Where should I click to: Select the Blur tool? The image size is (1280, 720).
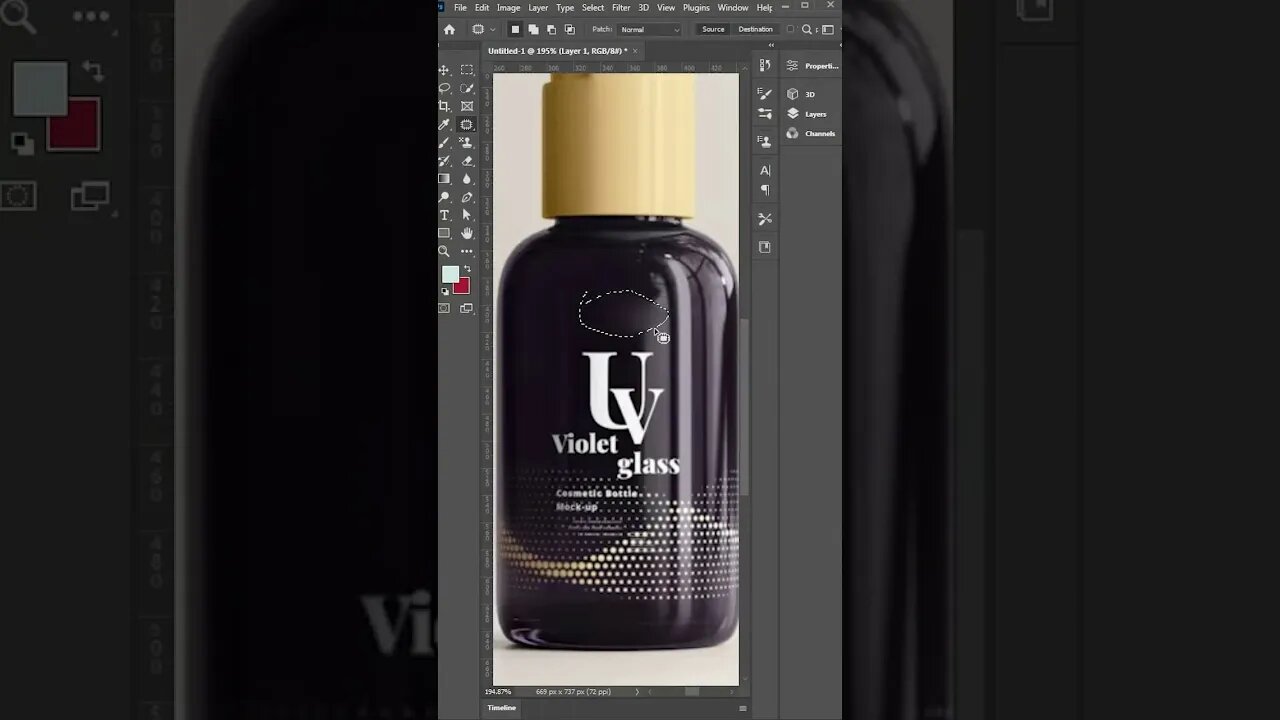click(467, 179)
